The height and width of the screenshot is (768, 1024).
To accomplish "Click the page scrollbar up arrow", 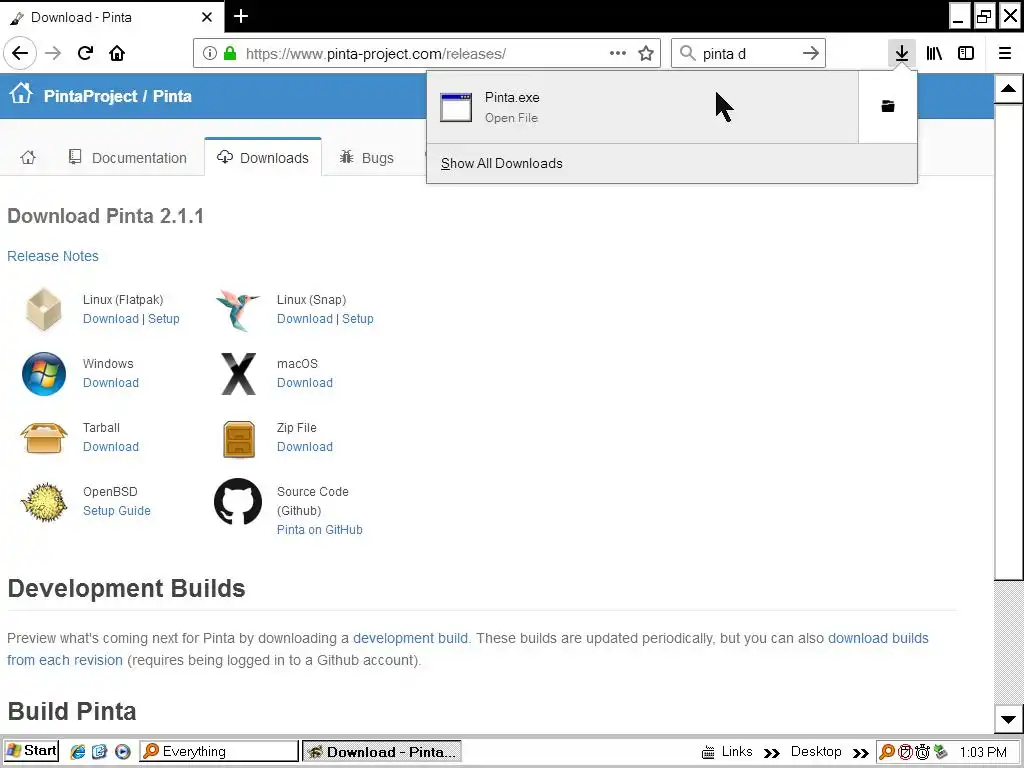I will [x=1008, y=89].
